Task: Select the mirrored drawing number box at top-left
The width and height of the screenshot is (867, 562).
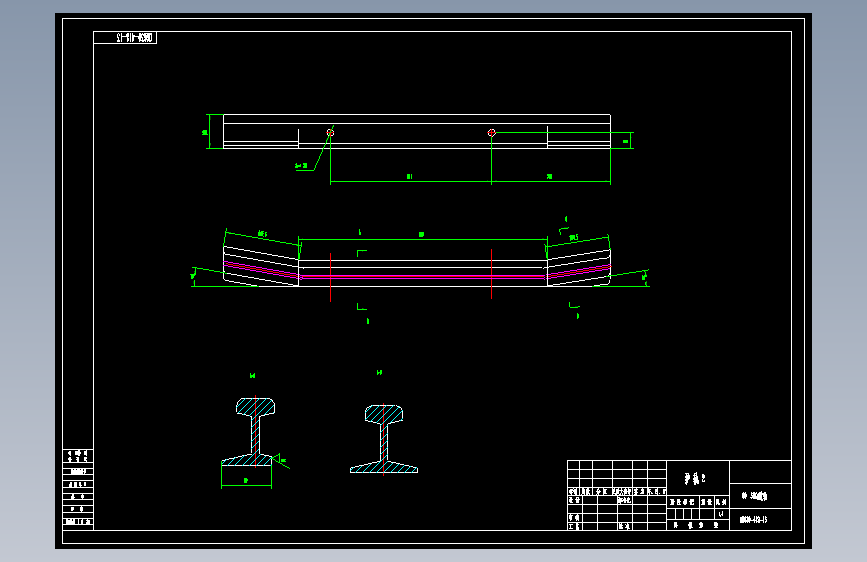Action: tap(125, 38)
